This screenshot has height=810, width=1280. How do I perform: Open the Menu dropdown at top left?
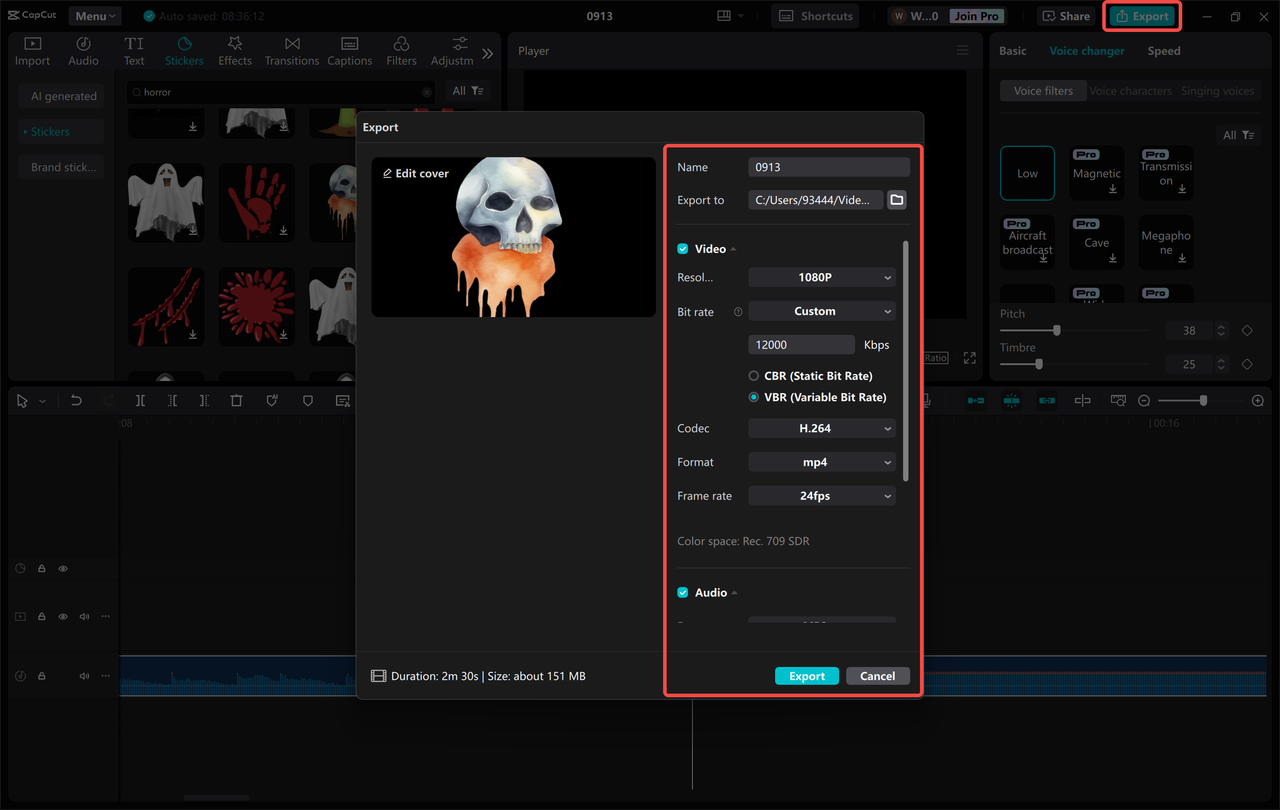point(94,15)
